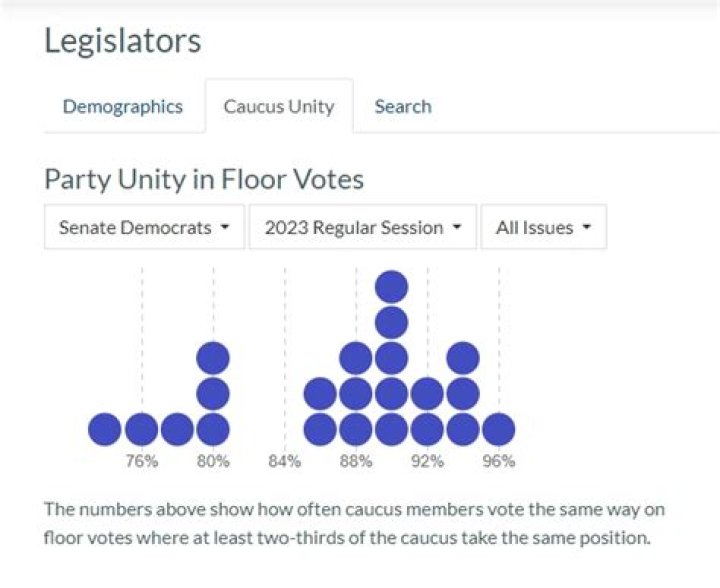Click the bottom dot between 76% and 80%
The width and height of the screenshot is (720, 588).
177,429
